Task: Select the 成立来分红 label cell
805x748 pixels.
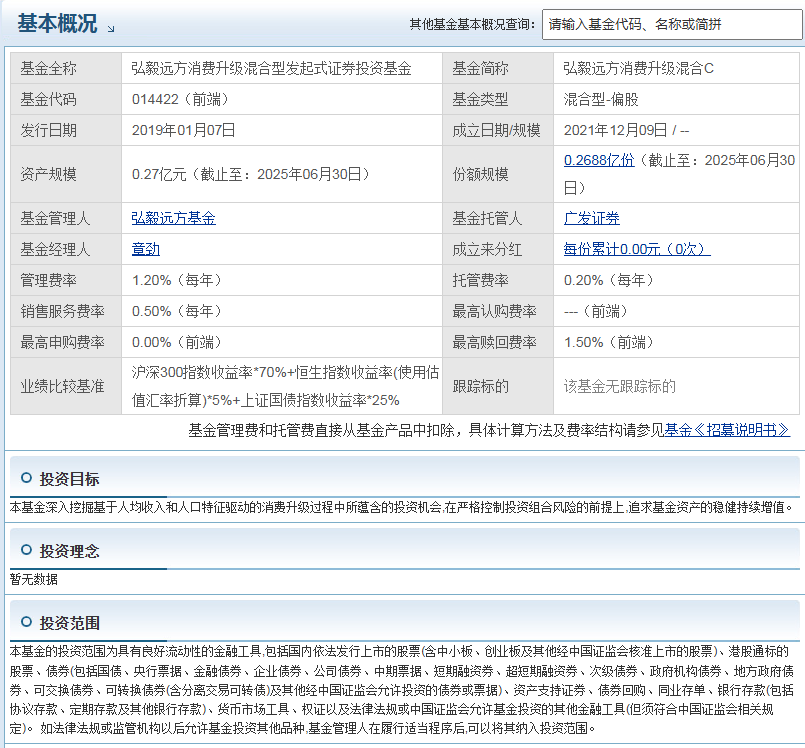Action: (498, 249)
